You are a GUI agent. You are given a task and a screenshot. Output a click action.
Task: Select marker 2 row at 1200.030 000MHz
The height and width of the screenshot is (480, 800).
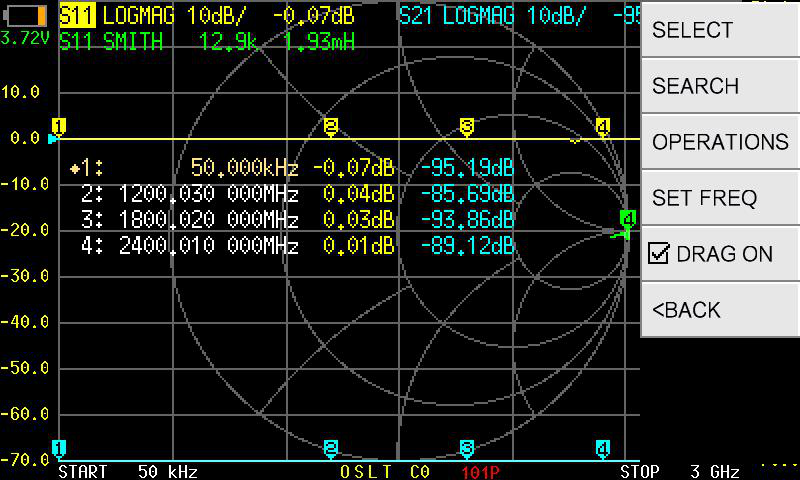[297, 194]
